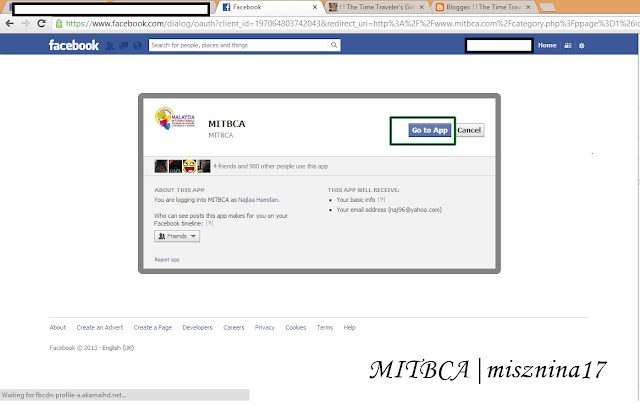Click the Home link
The image size is (640, 405).
(x=547, y=45)
